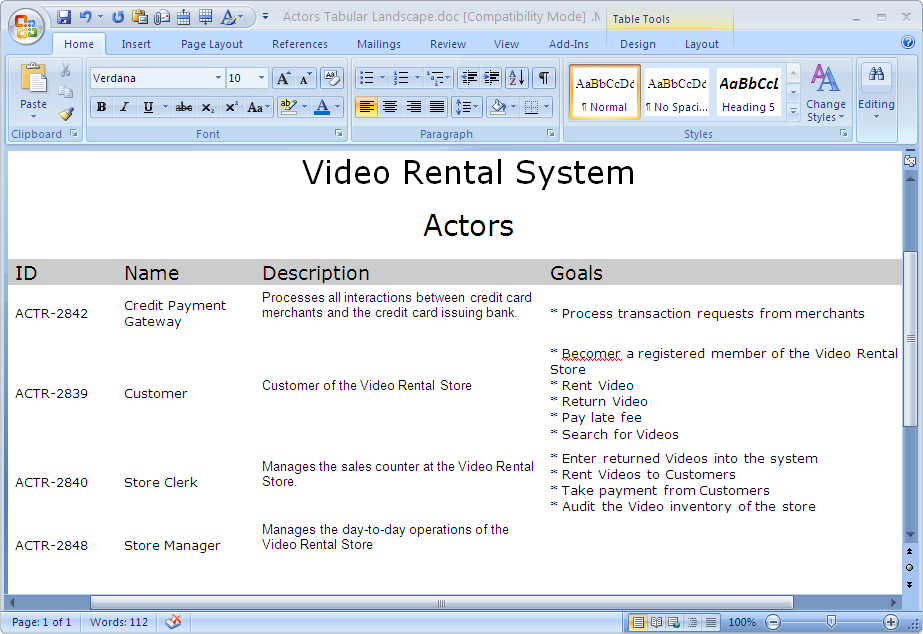923x634 pixels.
Task: Align text right
Action: pyautogui.click(x=414, y=107)
